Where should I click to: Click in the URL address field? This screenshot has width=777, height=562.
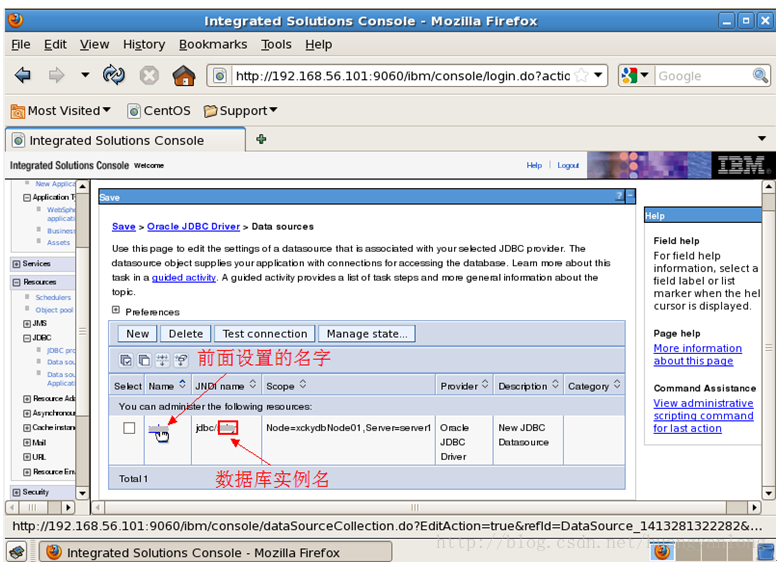pos(402,76)
